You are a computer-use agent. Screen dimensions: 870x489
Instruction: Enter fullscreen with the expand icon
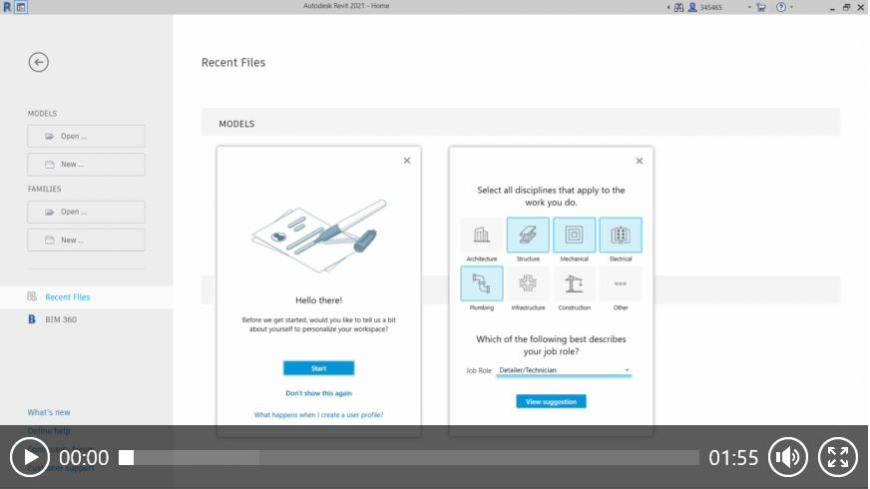(x=838, y=457)
